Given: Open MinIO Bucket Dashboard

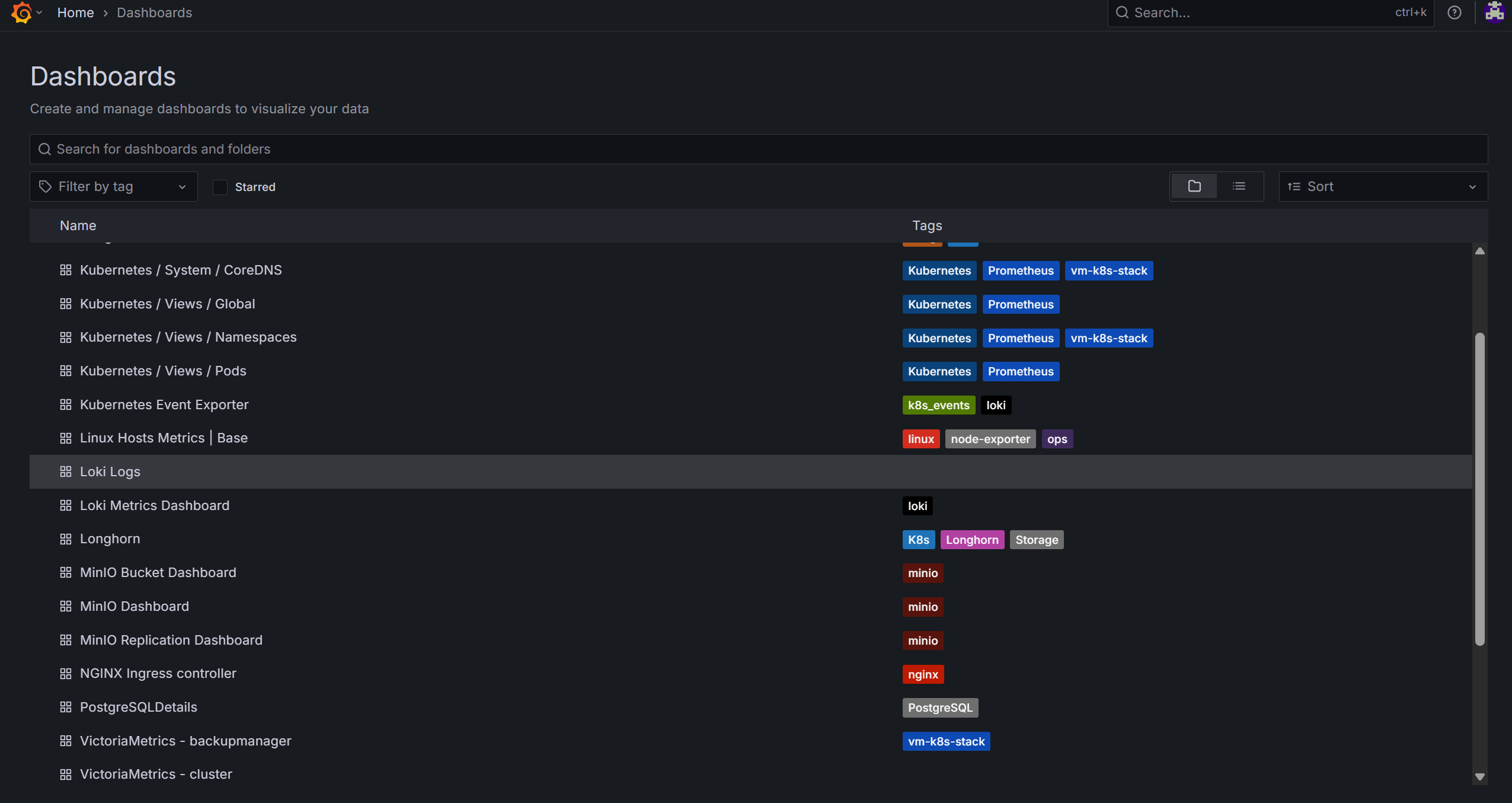Looking at the screenshot, I should 158,572.
